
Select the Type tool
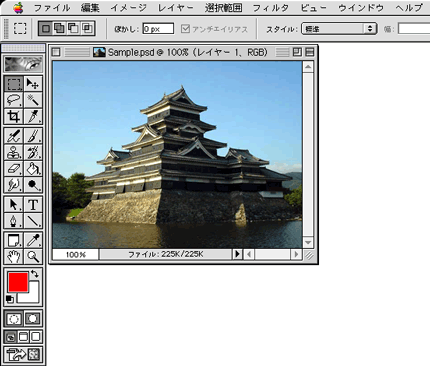[33, 204]
